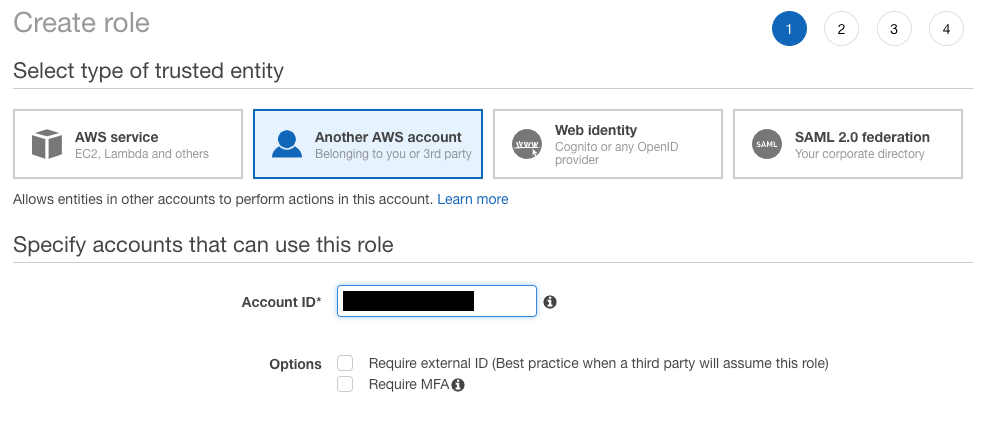Click the info icon beside Account ID field
Screen dimensions: 982x437
[550, 301]
